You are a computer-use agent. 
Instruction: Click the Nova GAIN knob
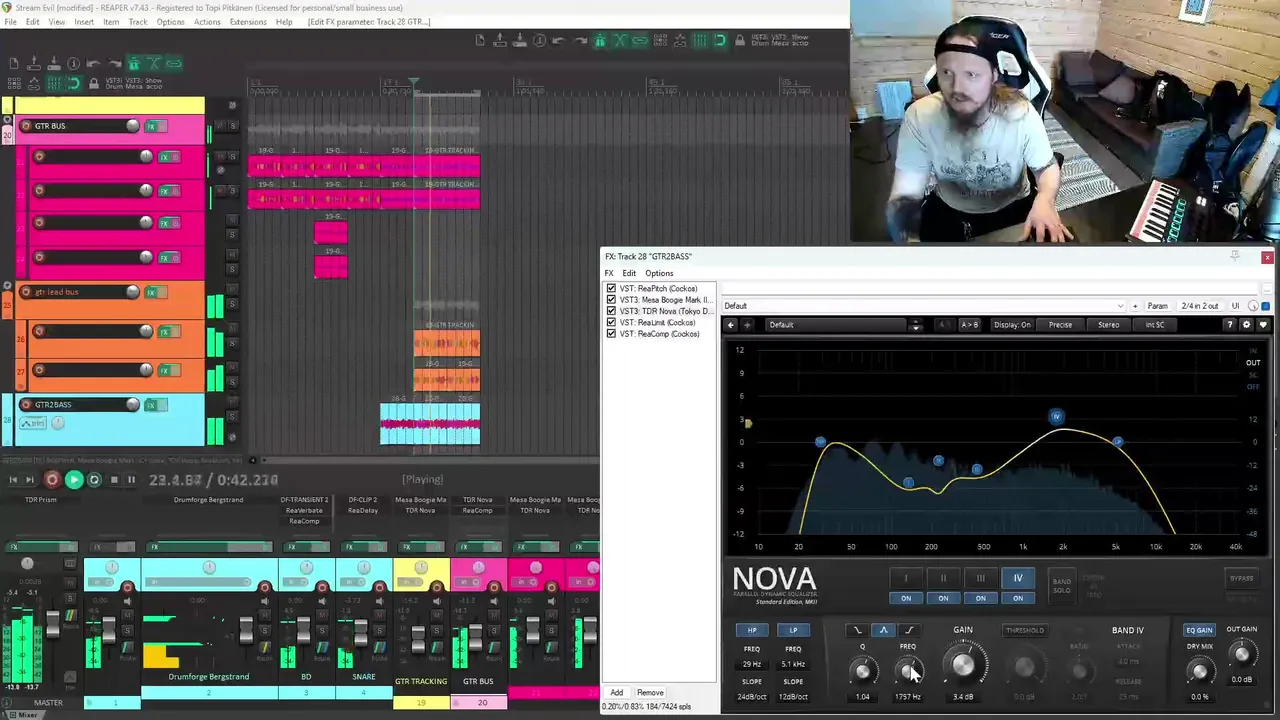point(963,665)
